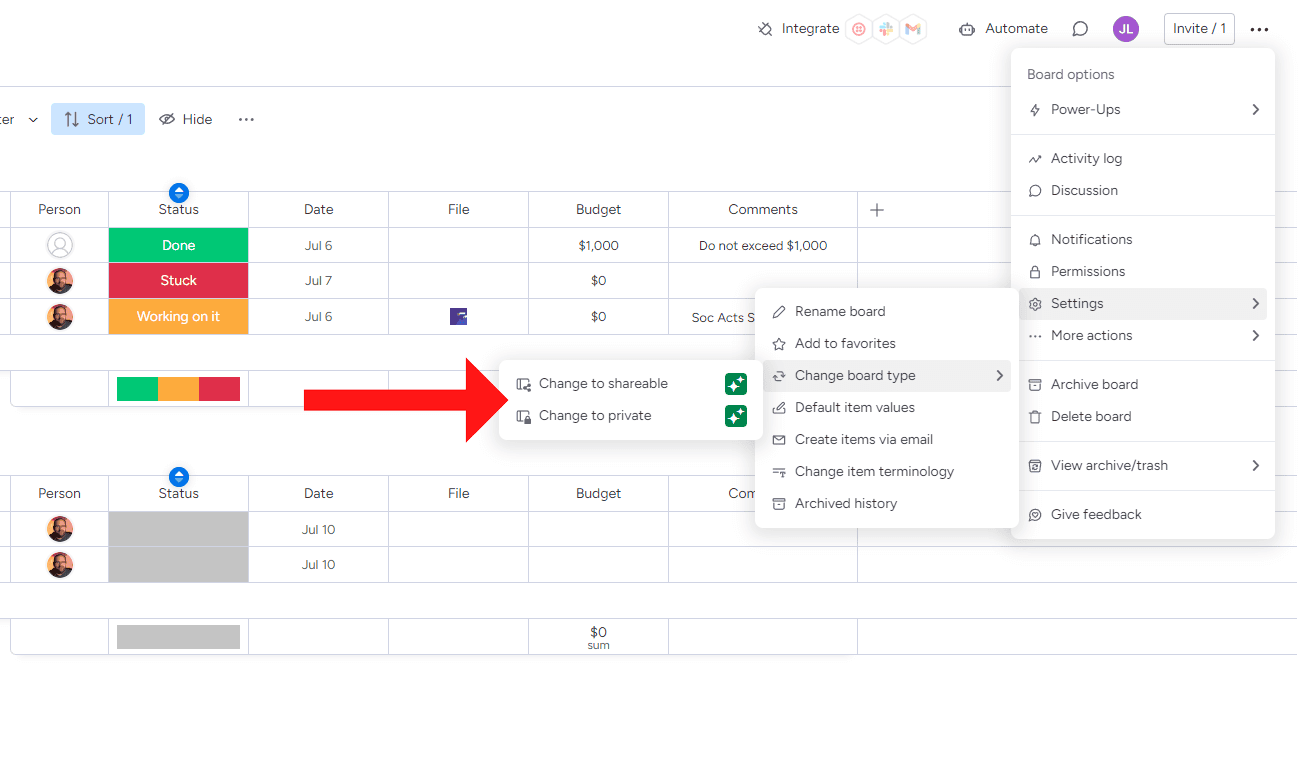Open Permissions in board options
This screenshot has height=784, width=1307.
pyautogui.click(x=1143, y=272)
